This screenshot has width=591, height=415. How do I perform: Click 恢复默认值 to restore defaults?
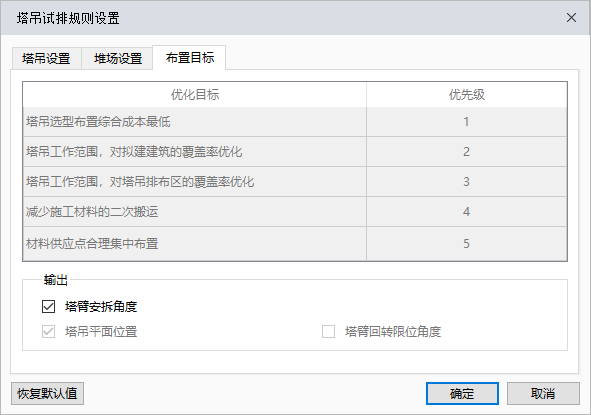tap(47, 394)
